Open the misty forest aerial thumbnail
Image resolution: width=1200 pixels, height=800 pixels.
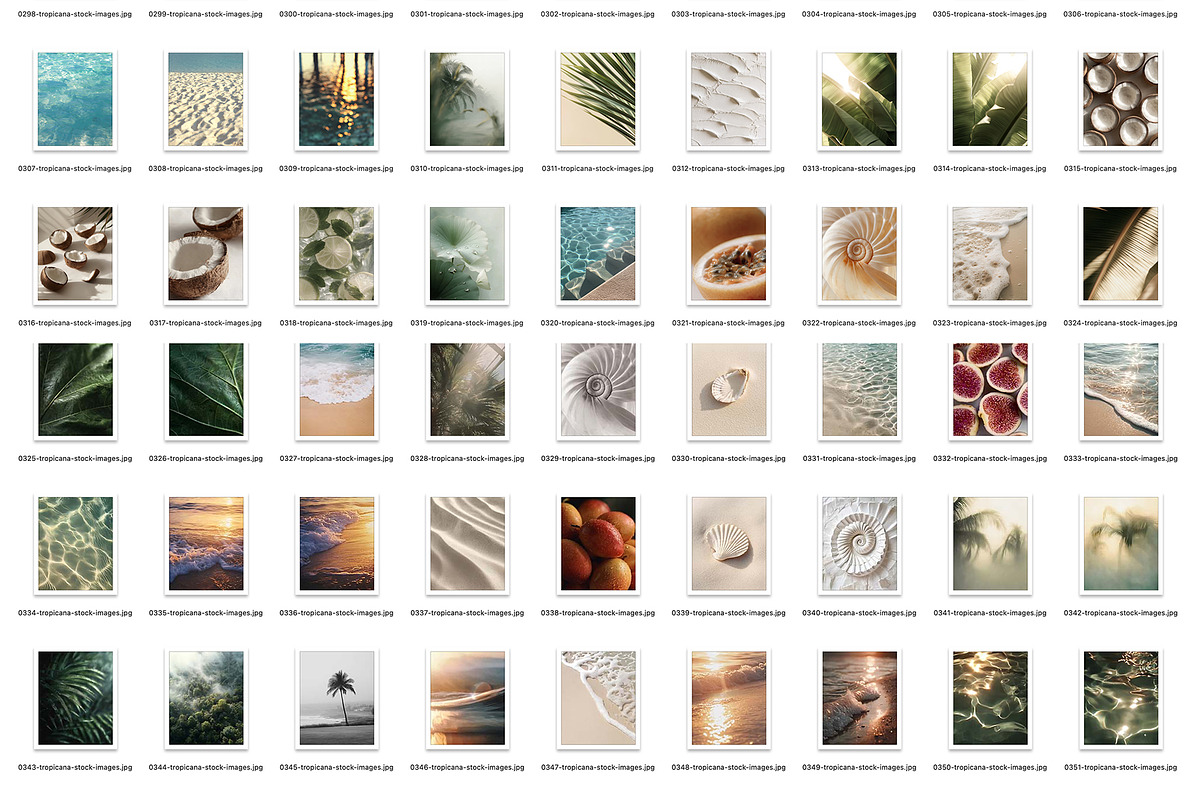[206, 696]
